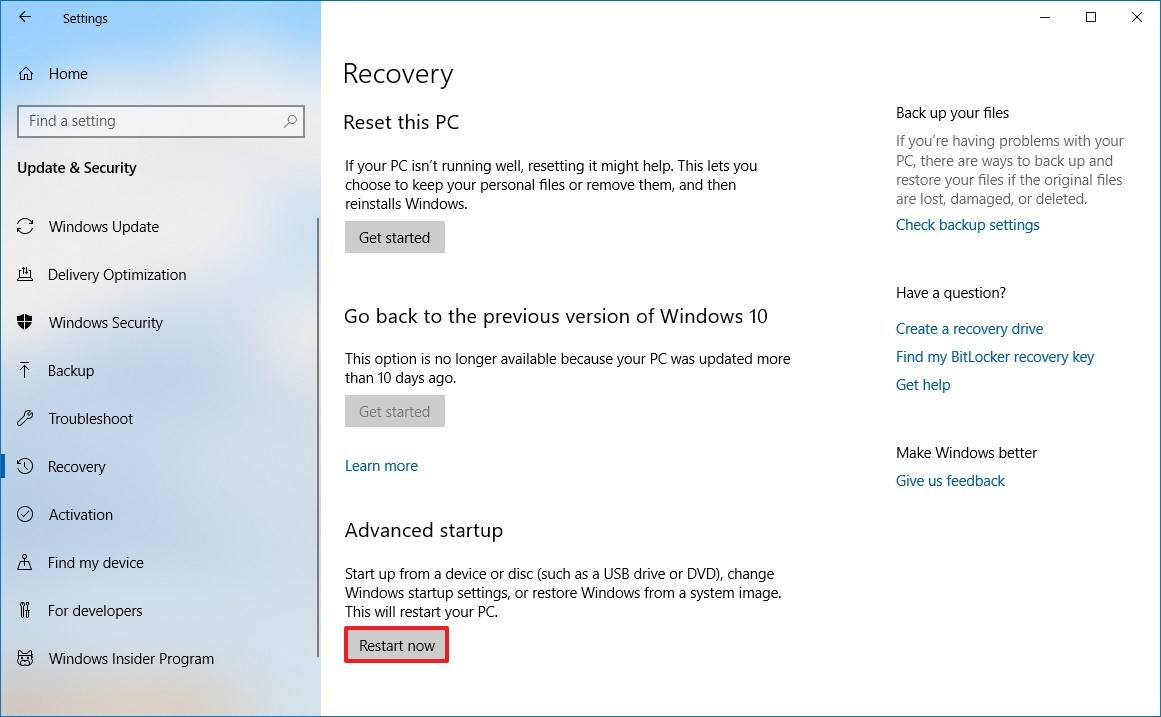
Task: Select the Backup option
Action: (72, 370)
